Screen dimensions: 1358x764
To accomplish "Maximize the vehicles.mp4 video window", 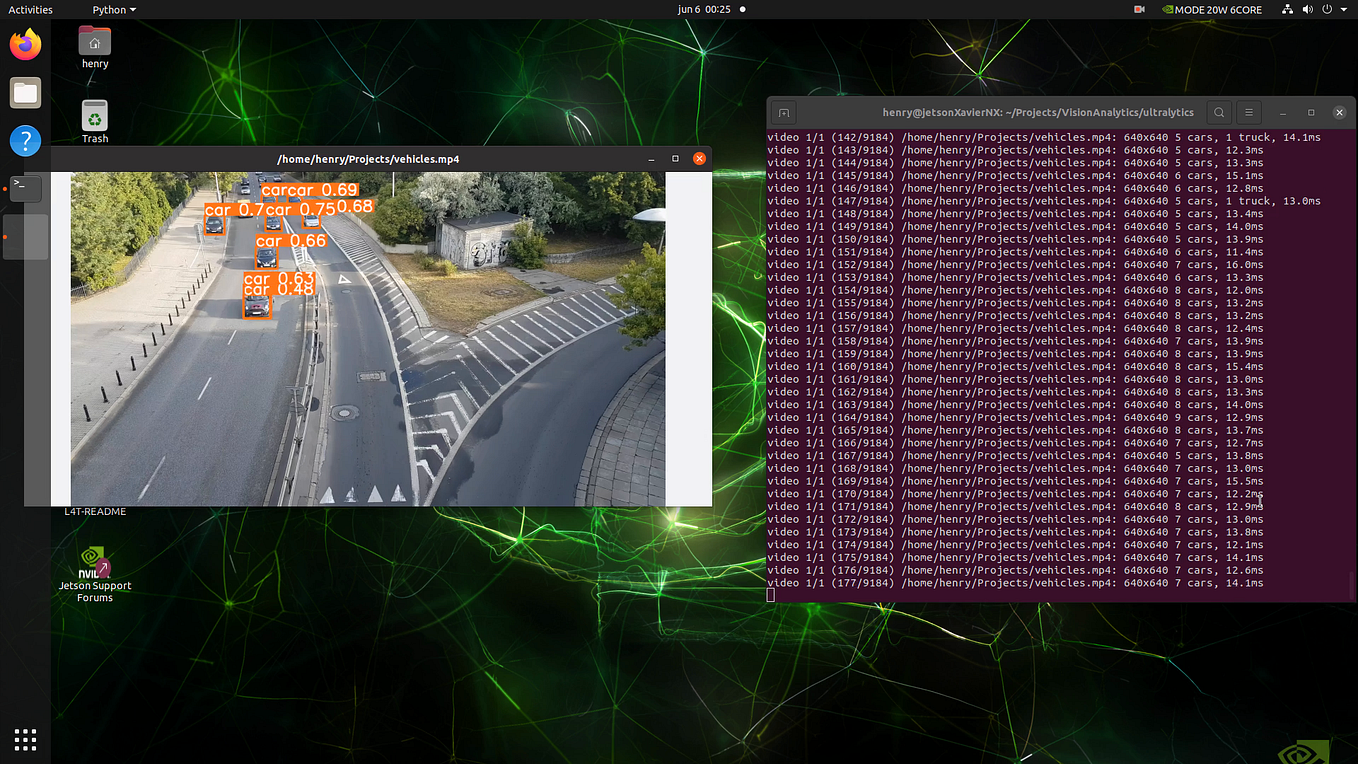I will click(x=675, y=158).
